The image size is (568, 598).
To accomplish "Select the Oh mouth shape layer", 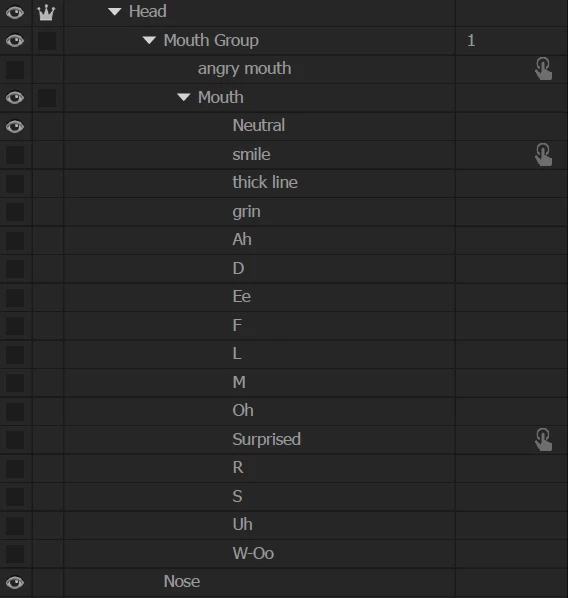I will click(x=243, y=410).
